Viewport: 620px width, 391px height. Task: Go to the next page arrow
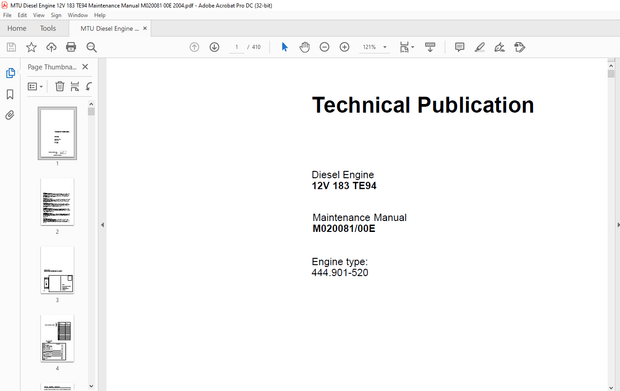pyautogui.click(x=214, y=47)
